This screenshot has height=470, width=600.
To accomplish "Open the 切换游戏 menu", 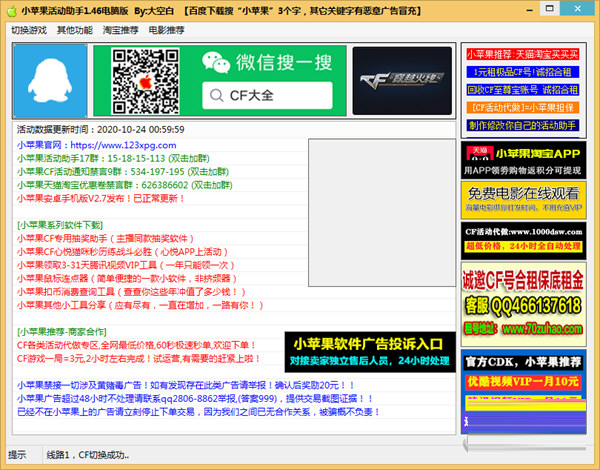I will [29, 30].
